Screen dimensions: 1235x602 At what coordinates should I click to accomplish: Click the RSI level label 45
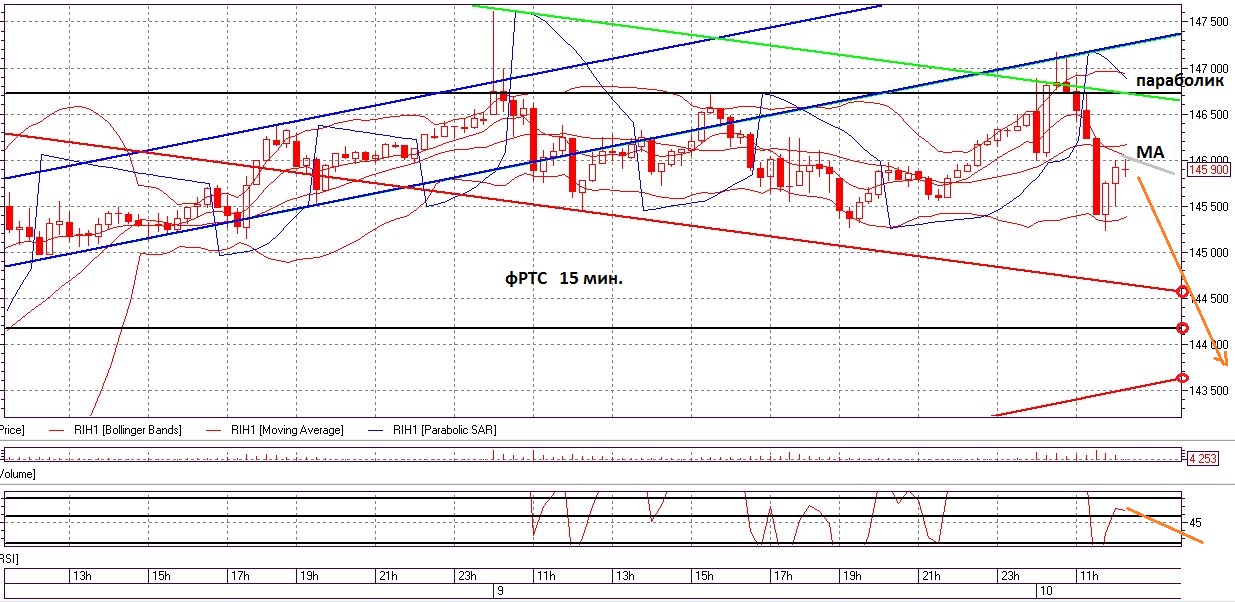[x=1196, y=522]
